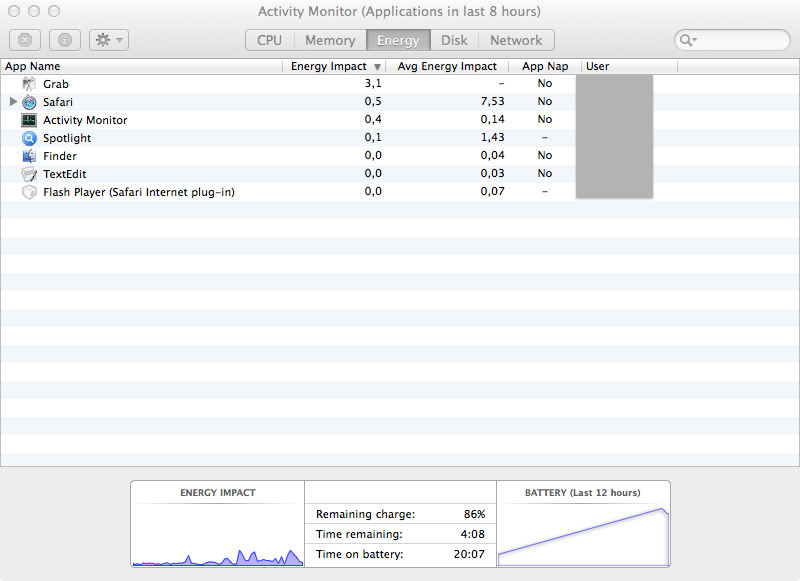This screenshot has height=581, width=800.
Task: Click the Safari compass icon
Action: click(29, 102)
